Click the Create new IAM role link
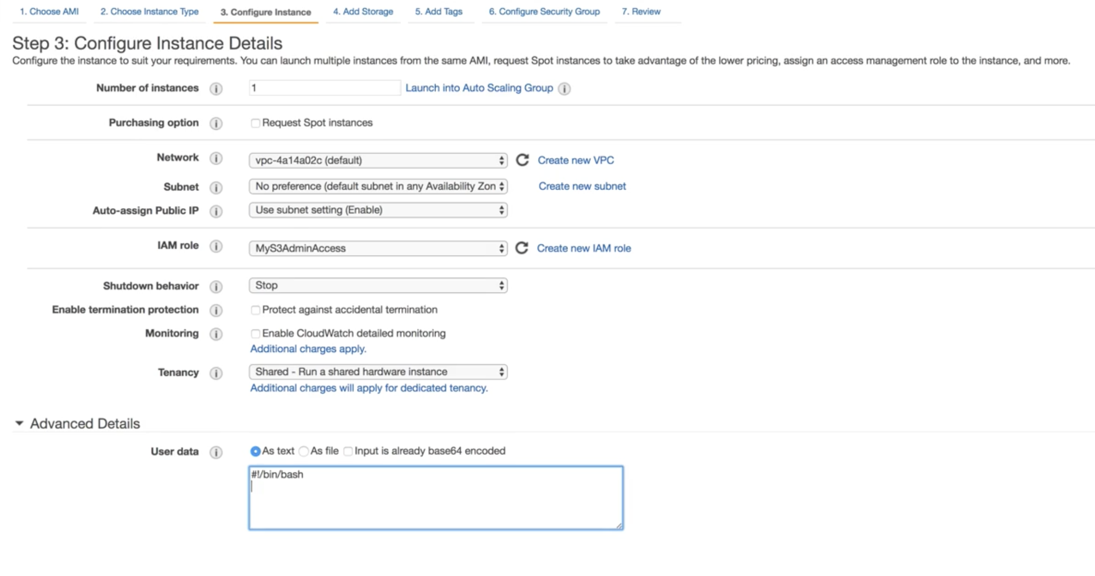 tap(587, 246)
